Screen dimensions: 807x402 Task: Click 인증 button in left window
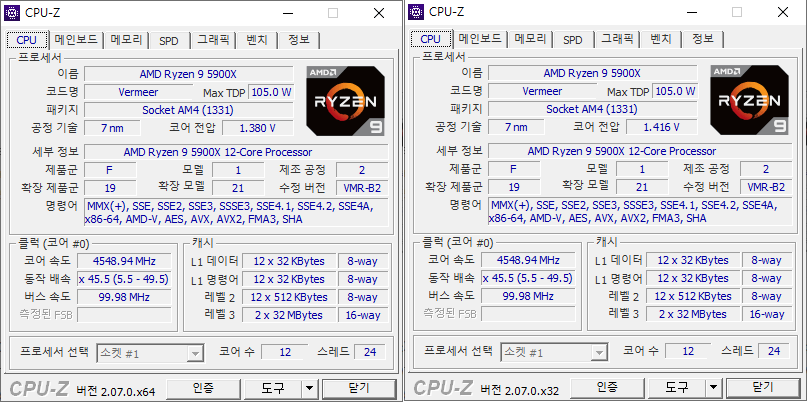[203, 388]
